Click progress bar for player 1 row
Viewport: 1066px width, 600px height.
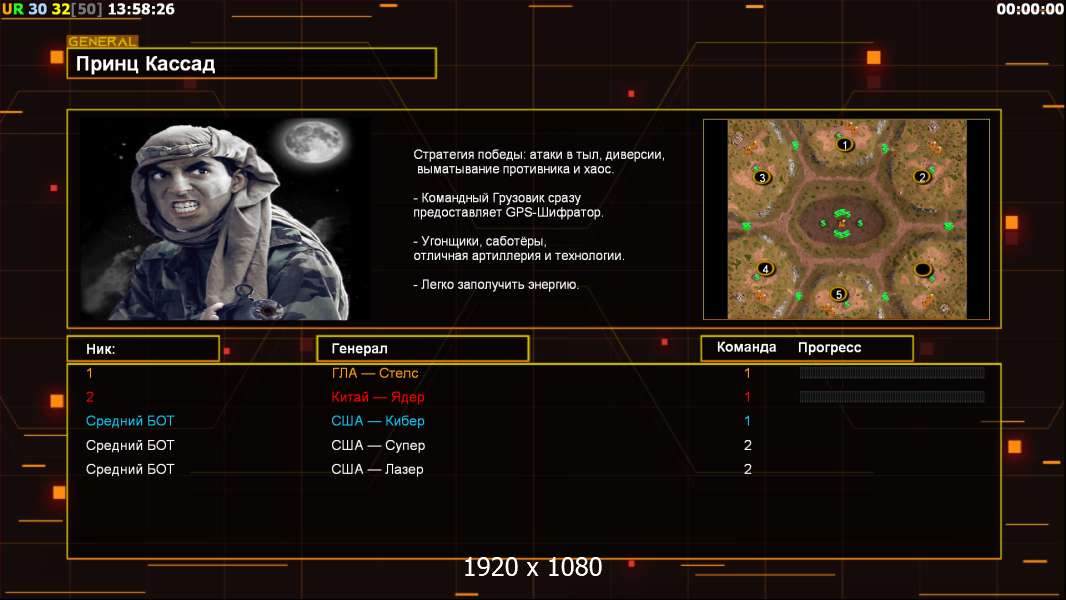(x=892, y=372)
